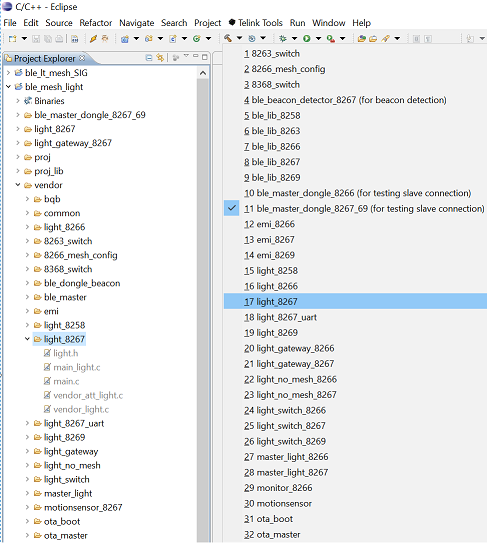
Task: Click the New file toolbar icon
Action: 12,38
